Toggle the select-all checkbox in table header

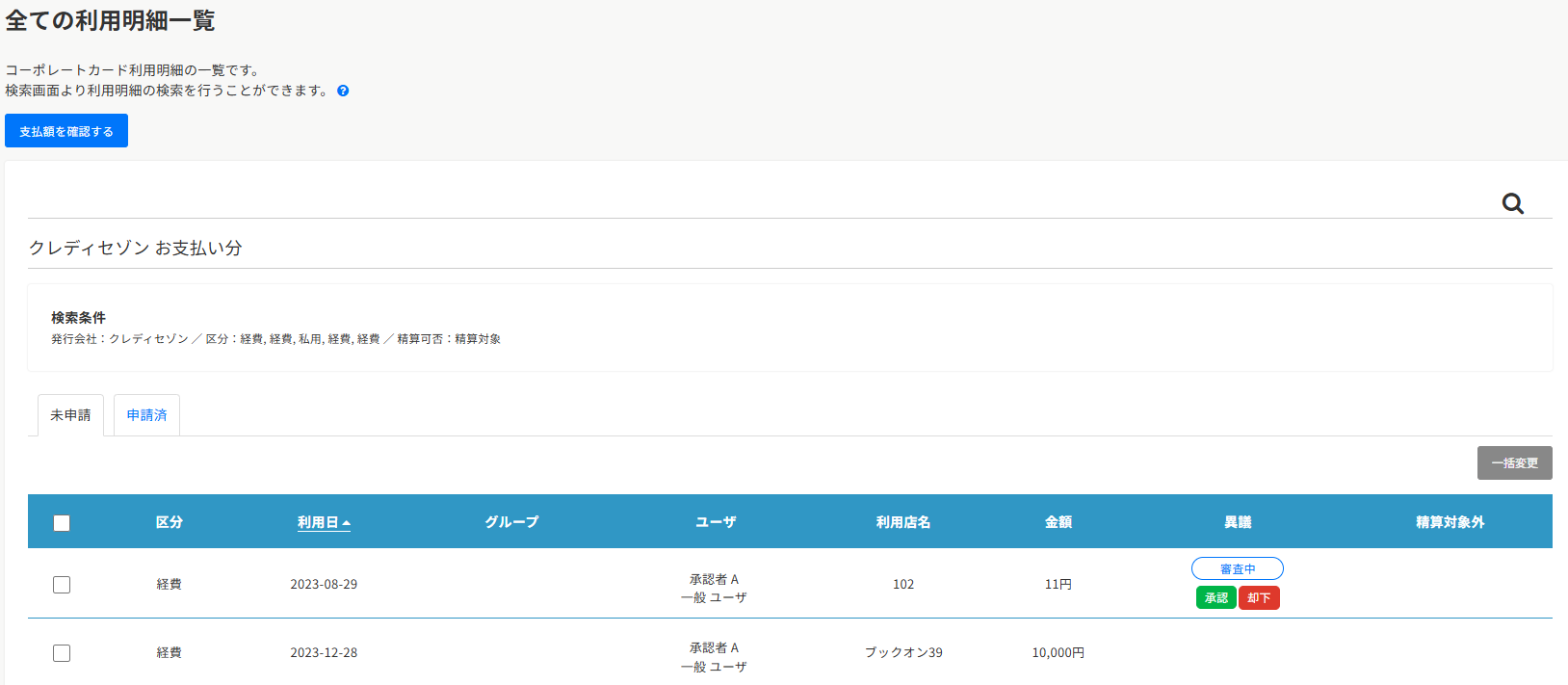tap(62, 523)
